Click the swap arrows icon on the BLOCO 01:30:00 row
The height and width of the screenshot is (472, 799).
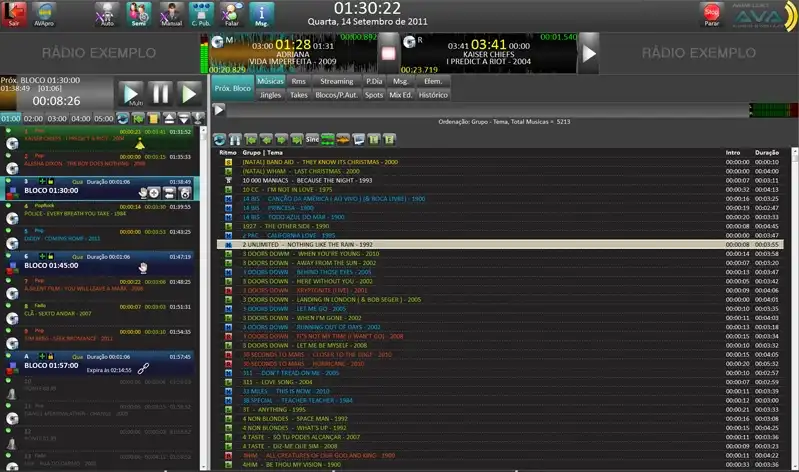(x=170, y=193)
